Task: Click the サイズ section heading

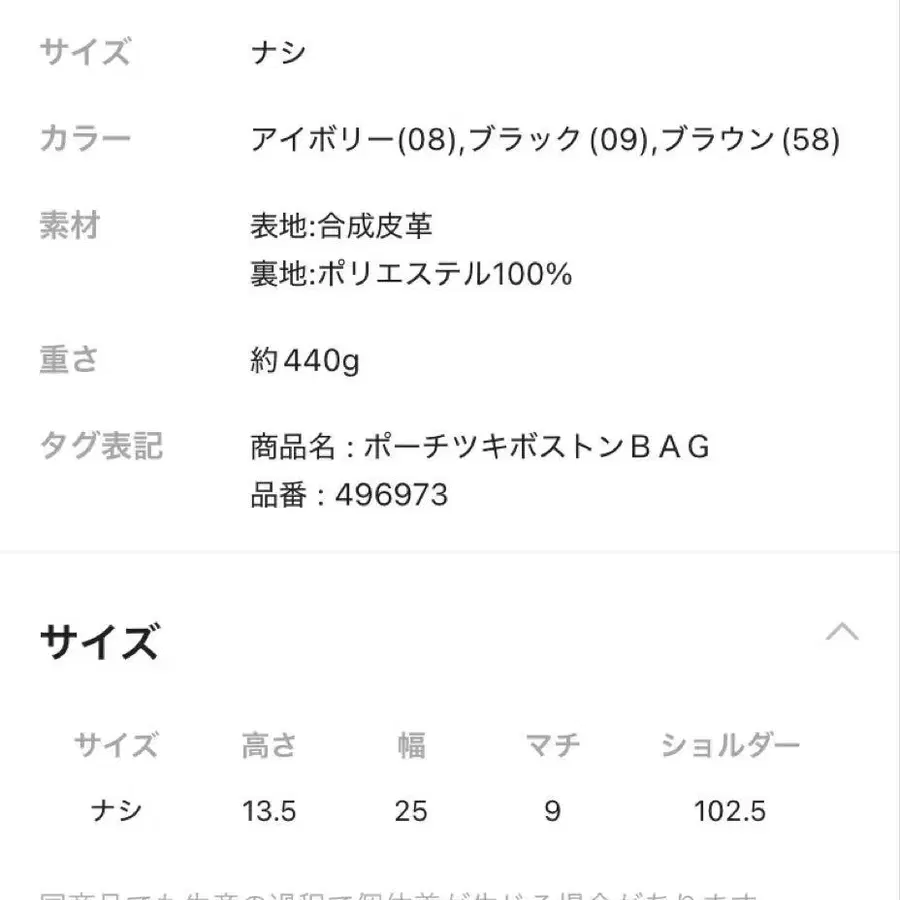Action: (x=98, y=641)
